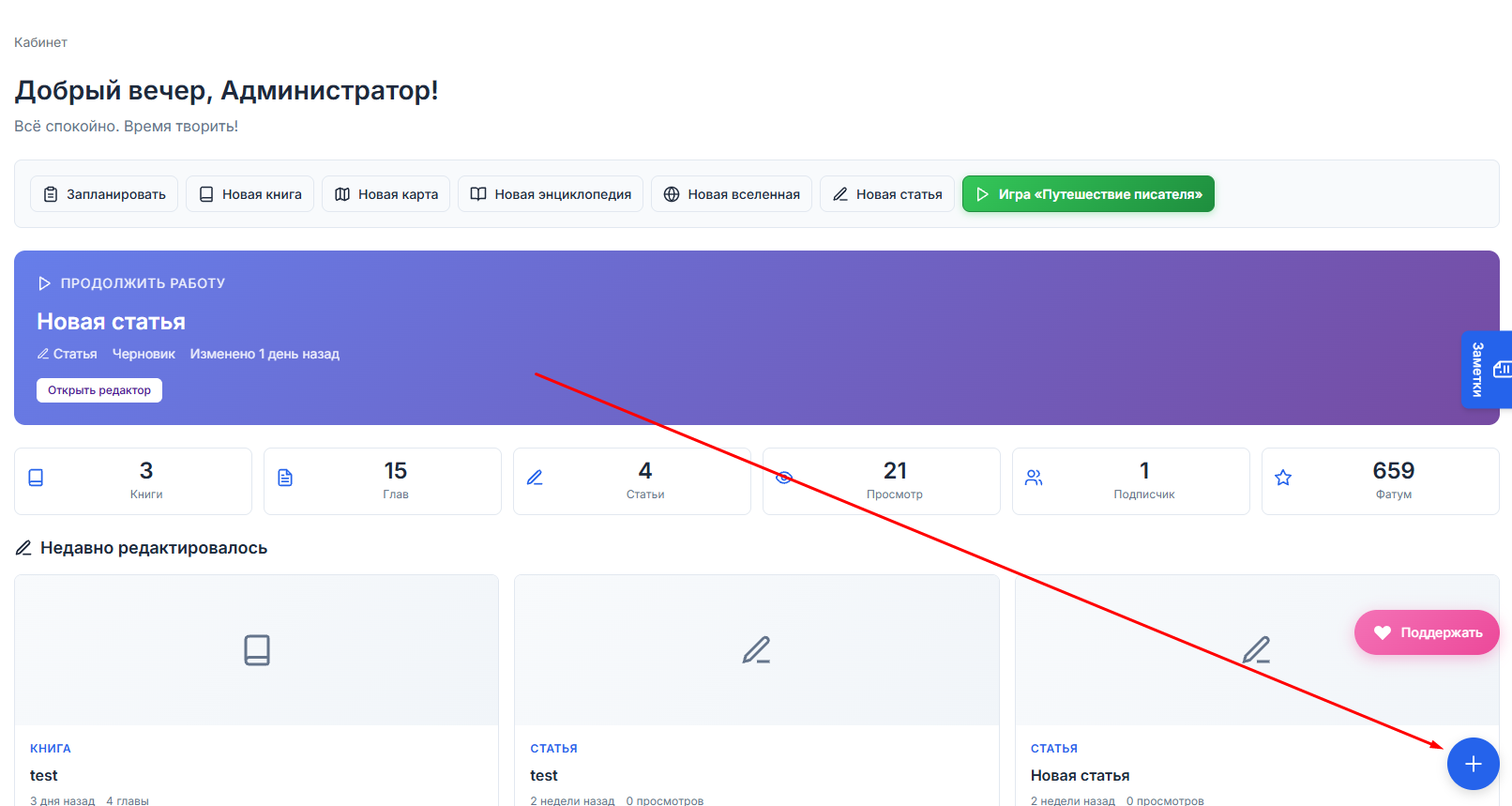Click the Новая статья quick action button
Image resolution: width=1512 pixels, height=806 pixels.
pyautogui.click(x=887, y=194)
